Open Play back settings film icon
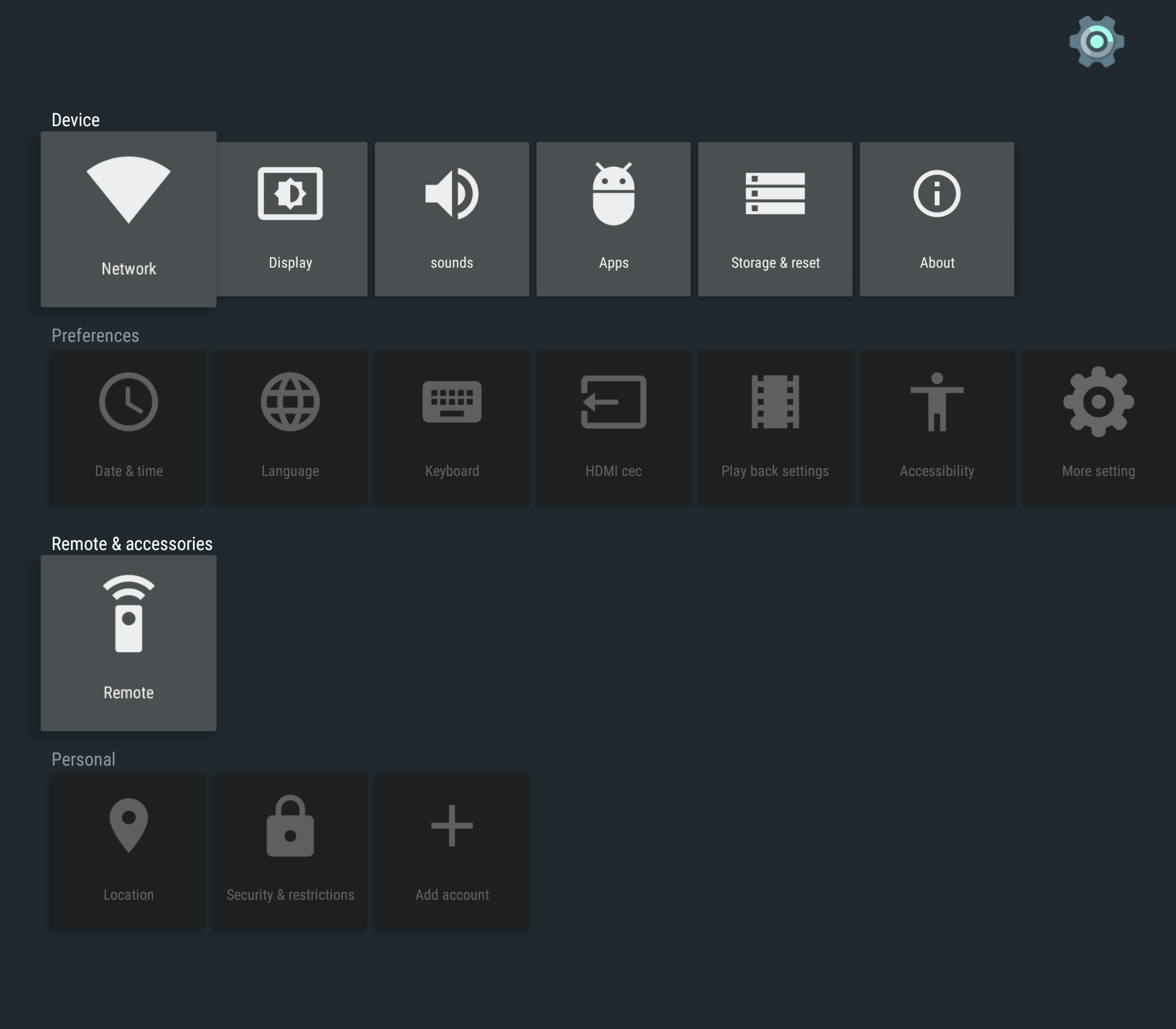 tap(775, 402)
